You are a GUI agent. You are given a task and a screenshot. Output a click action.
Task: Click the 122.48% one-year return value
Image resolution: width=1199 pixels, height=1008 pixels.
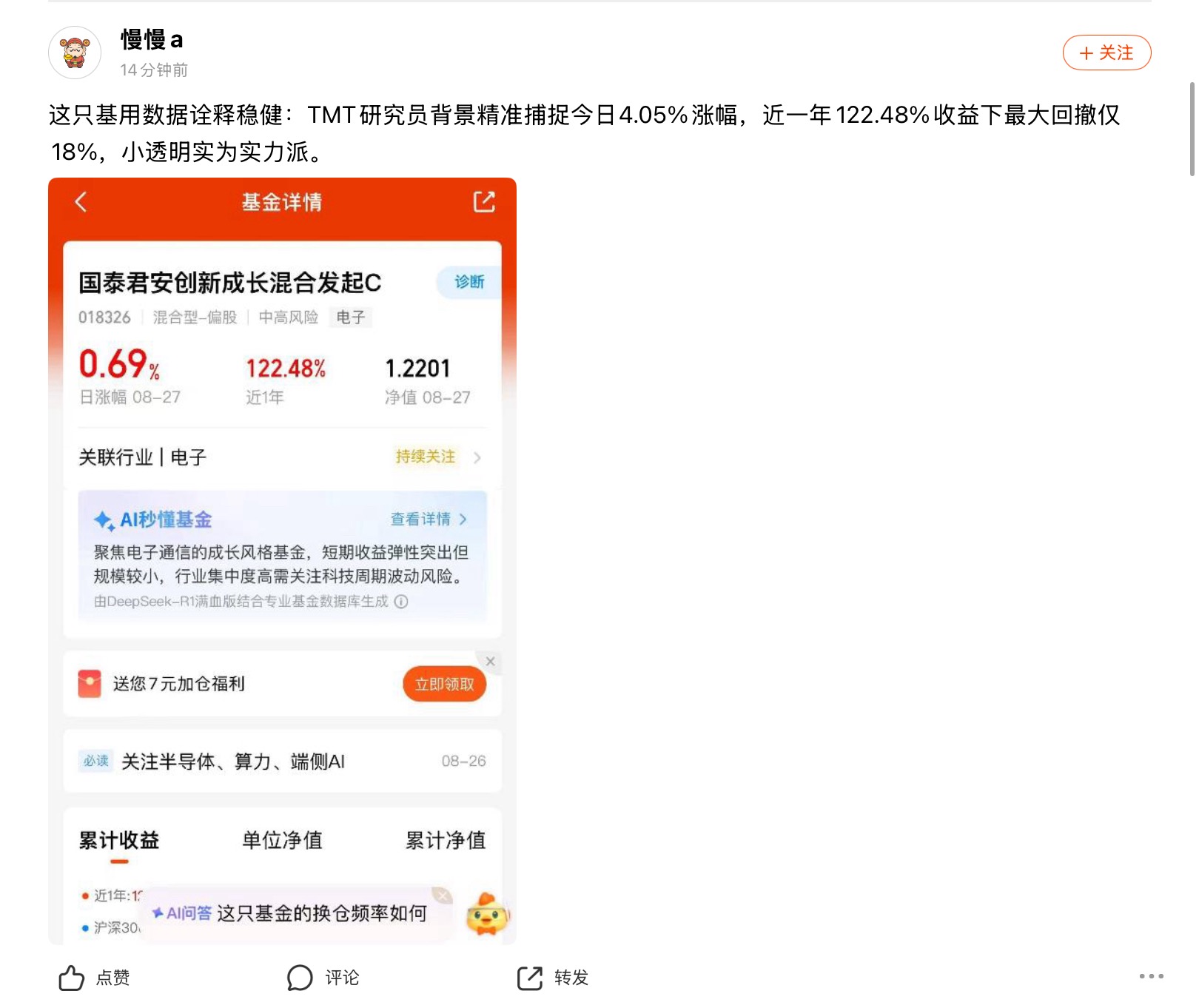coord(286,368)
